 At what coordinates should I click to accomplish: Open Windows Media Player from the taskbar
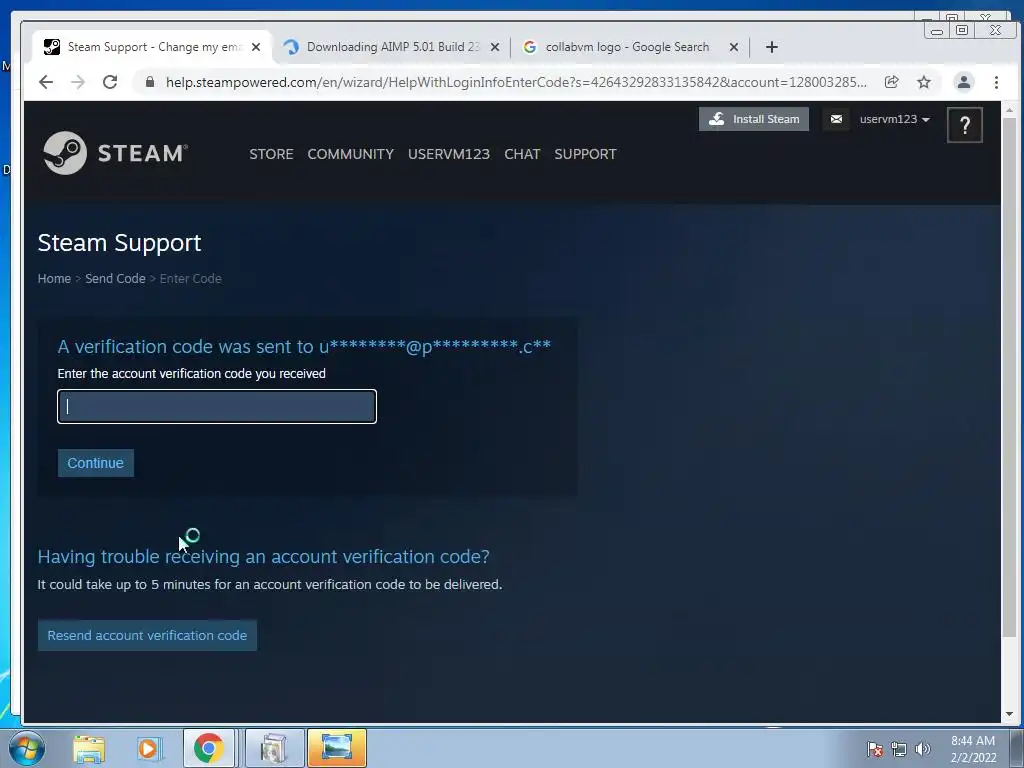coord(149,749)
